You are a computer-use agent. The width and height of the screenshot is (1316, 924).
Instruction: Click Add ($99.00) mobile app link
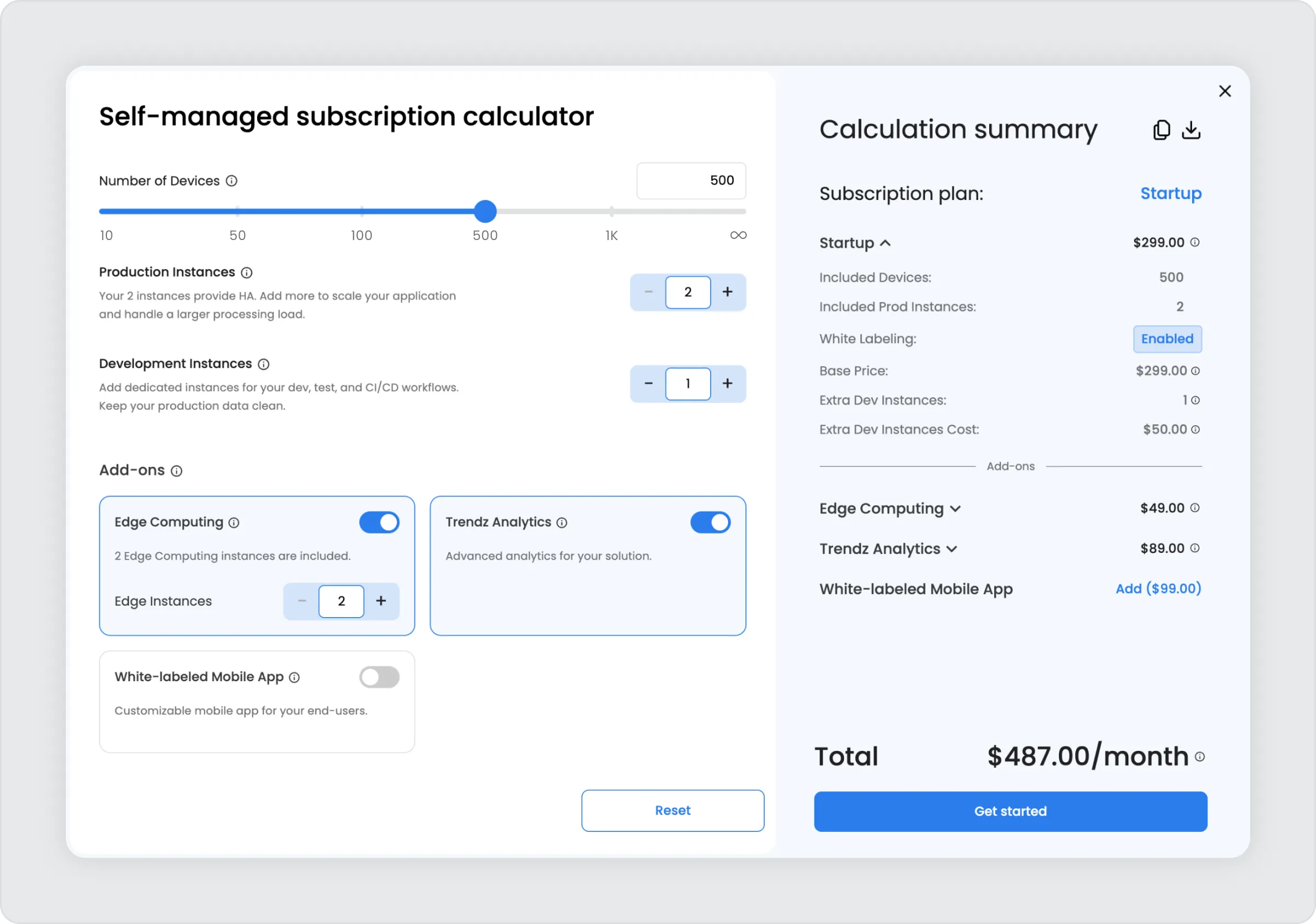pos(1158,589)
